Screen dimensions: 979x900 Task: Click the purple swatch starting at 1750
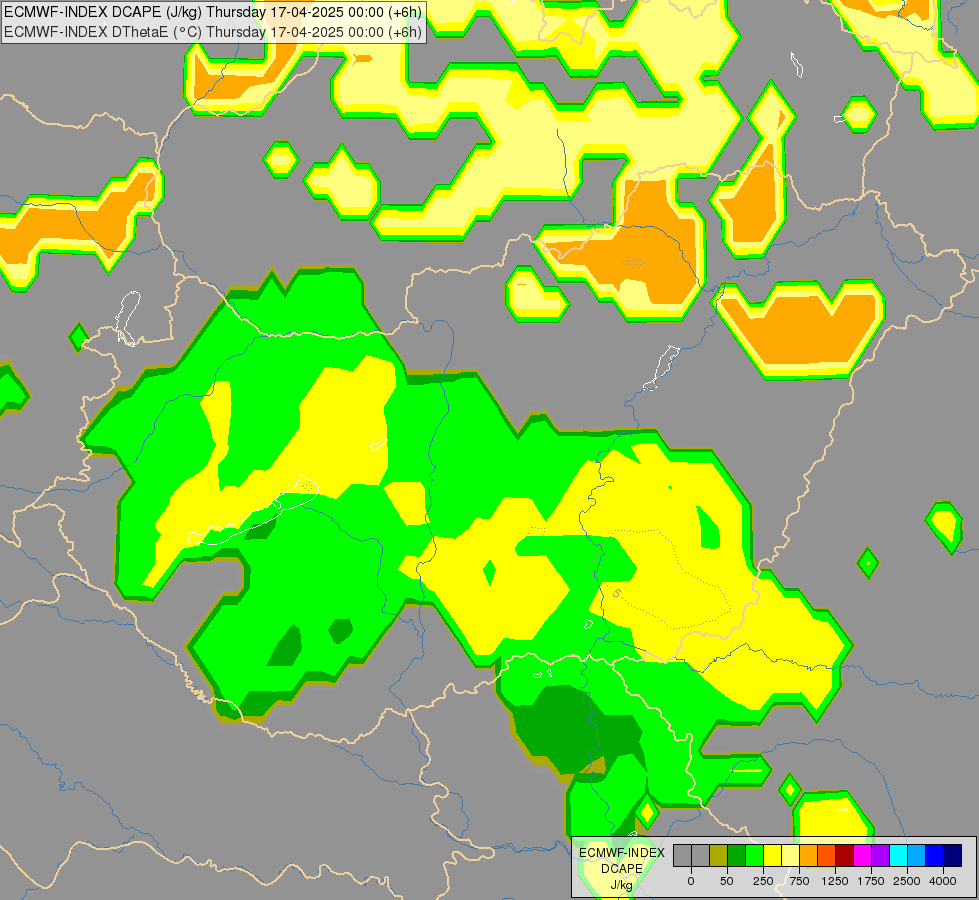880,856
